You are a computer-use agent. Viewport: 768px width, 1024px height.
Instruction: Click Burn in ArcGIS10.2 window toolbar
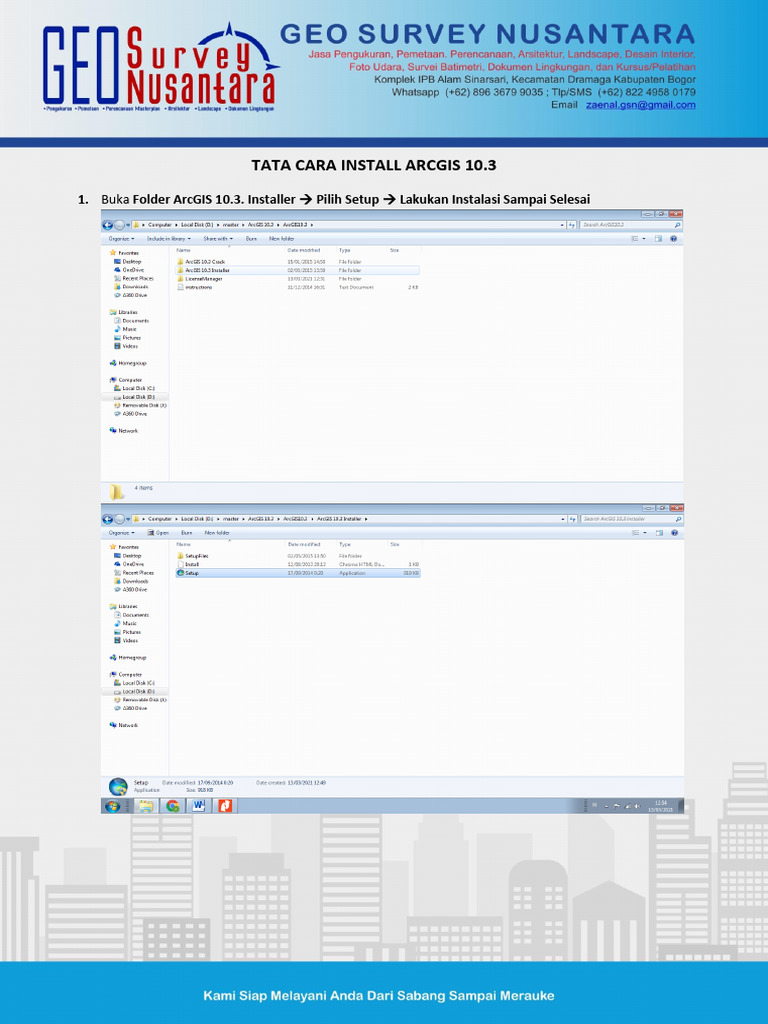251,239
